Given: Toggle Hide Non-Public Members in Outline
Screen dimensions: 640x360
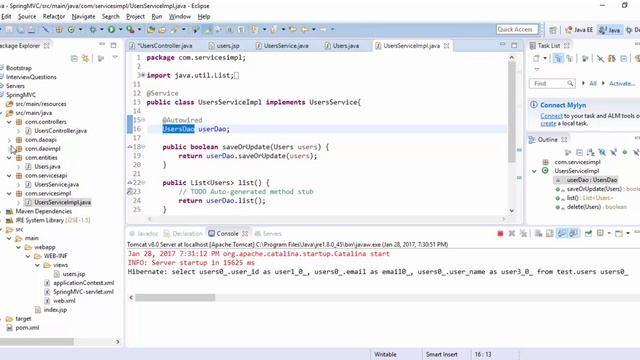Looking at the screenshot, I should (624, 152).
